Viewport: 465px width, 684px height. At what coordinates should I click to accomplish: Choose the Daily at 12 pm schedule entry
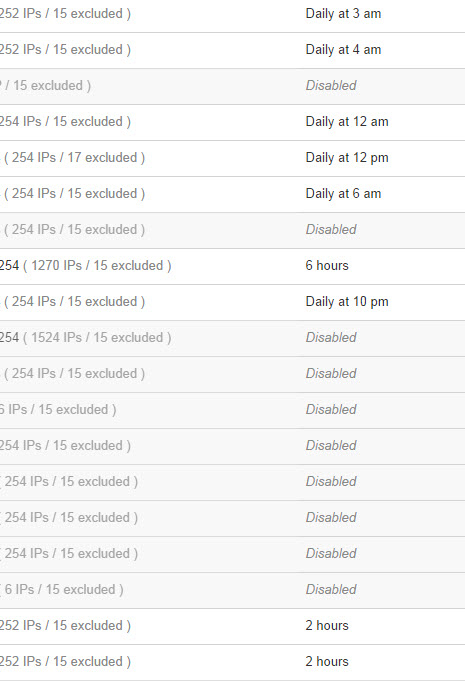347,157
